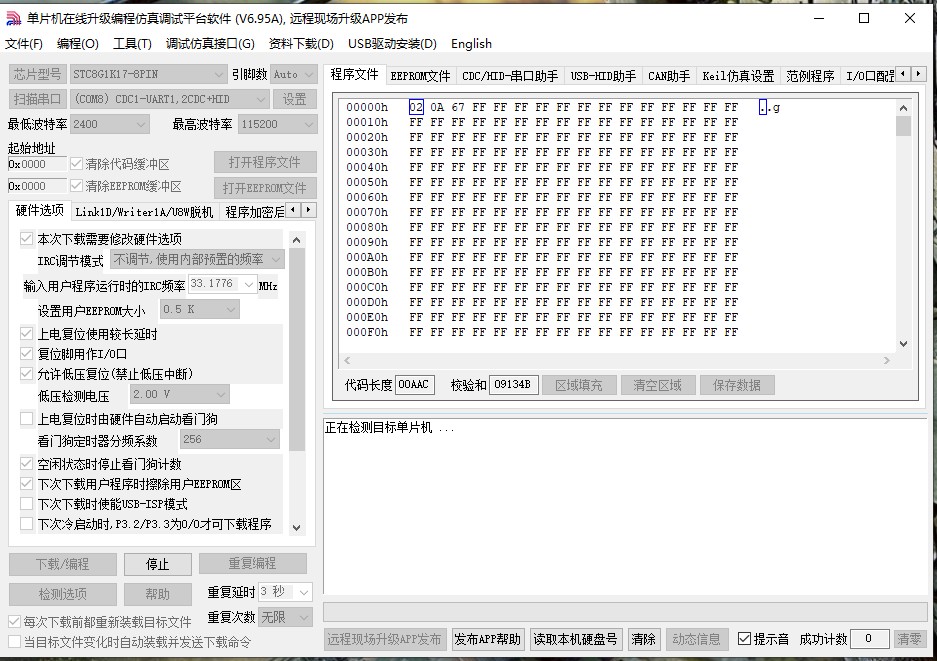The width and height of the screenshot is (937, 661).
Task: Toggle 清除代码缓冲区 checkbox
Action: click(x=76, y=164)
